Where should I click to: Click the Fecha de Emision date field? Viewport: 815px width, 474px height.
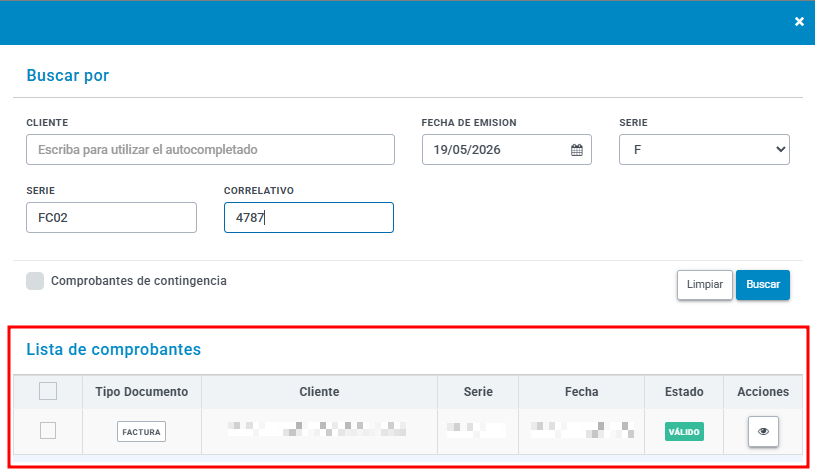pyautogui.click(x=506, y=150)
